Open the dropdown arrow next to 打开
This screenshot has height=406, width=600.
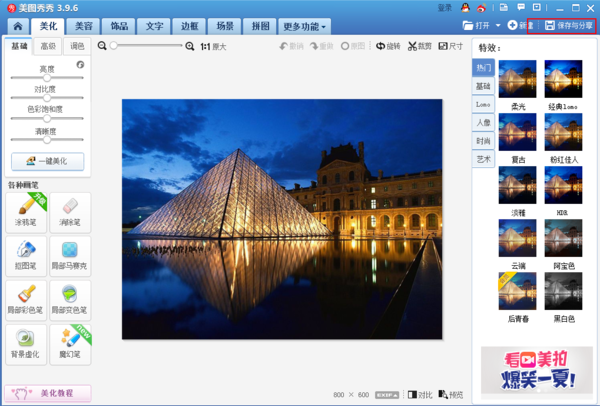(498, 24)
